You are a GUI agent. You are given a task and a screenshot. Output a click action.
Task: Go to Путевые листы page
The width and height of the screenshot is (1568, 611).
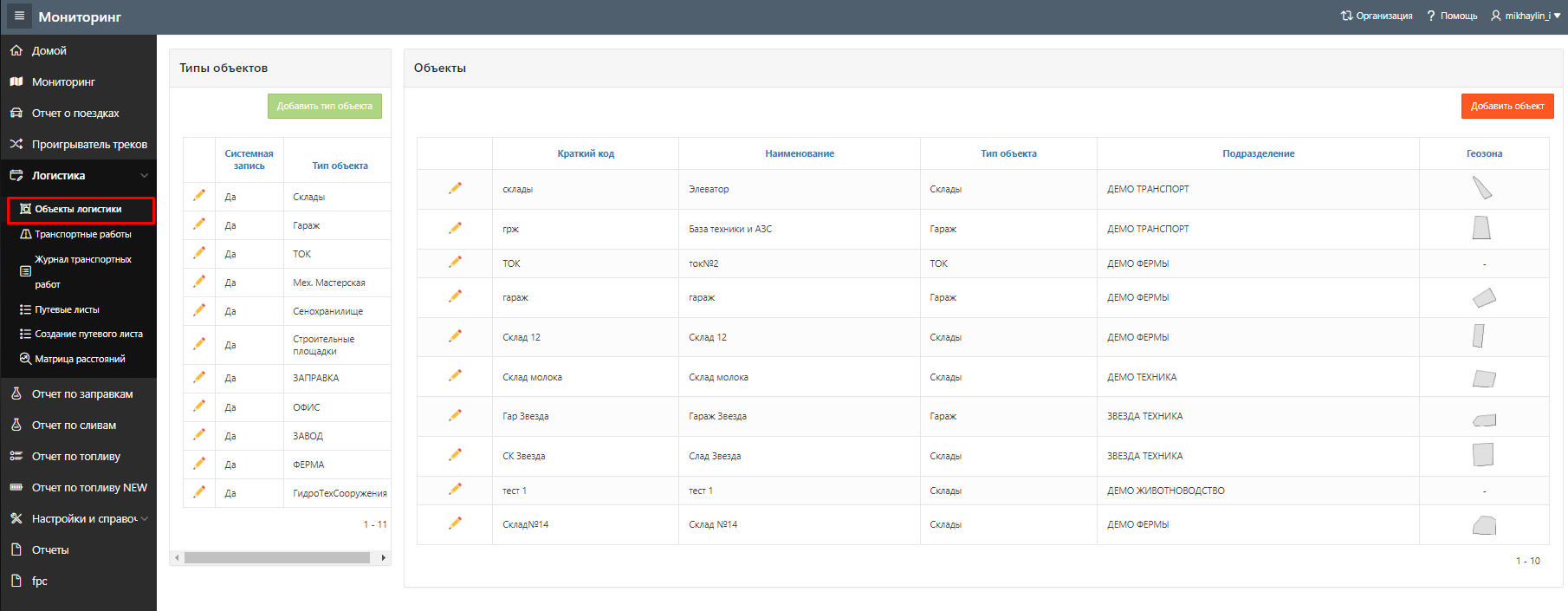(x=67, y=309)
